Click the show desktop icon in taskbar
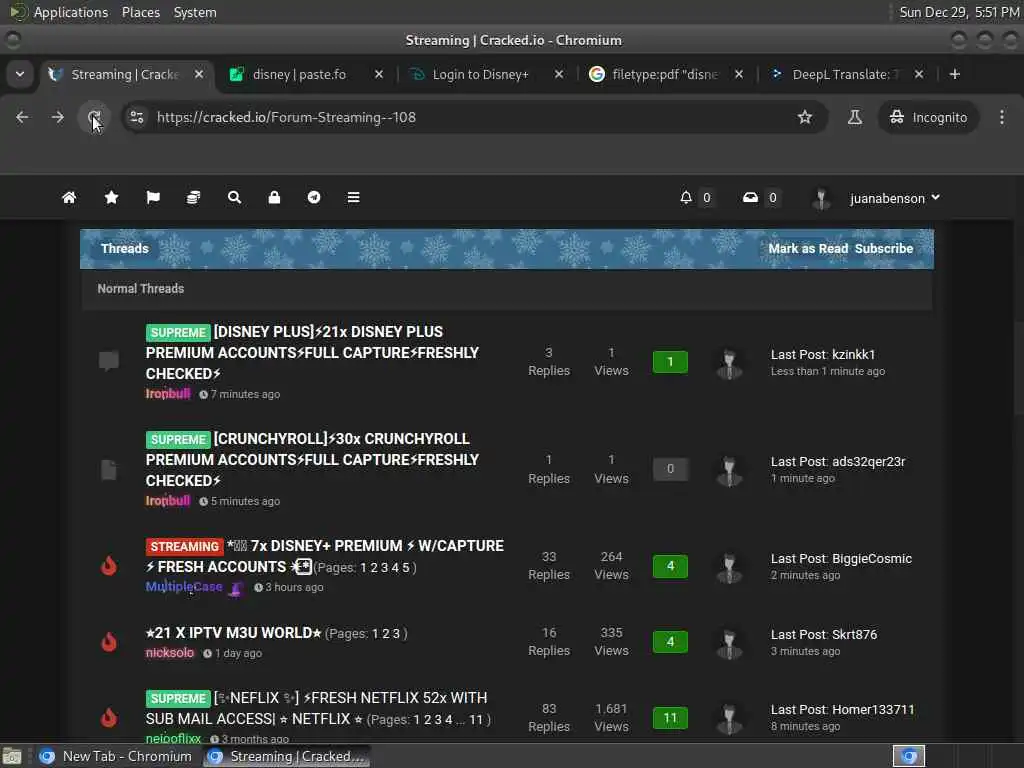Screen dimensions: 1024x768 point(12,756)
